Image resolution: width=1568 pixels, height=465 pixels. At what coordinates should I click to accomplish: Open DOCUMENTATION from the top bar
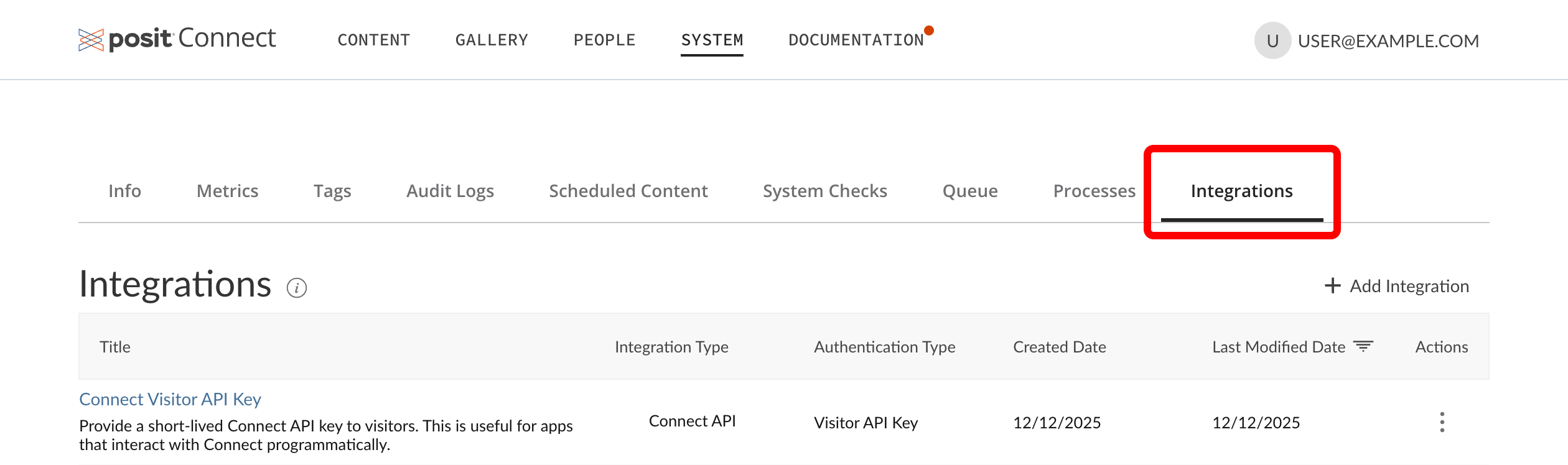click(x=856, y=40)
